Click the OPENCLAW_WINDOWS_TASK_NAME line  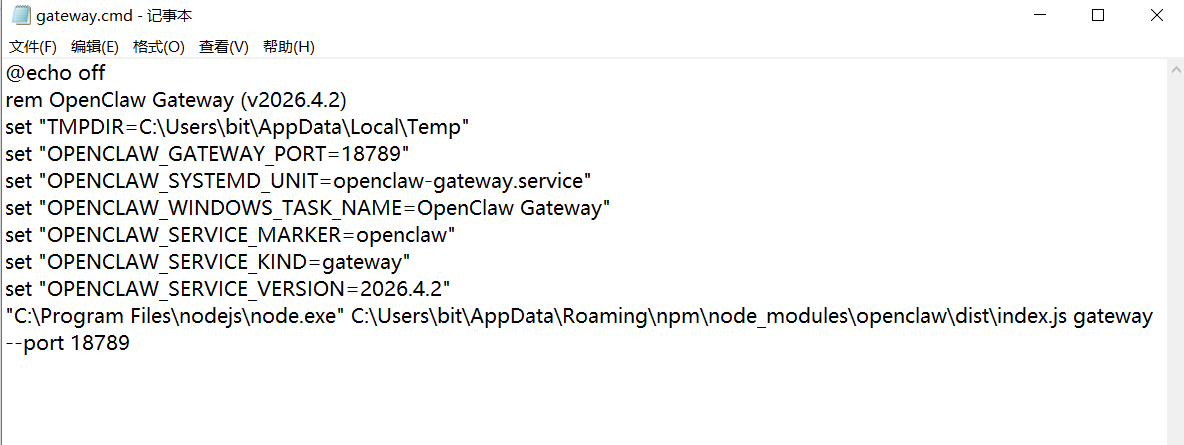(307, 208)
